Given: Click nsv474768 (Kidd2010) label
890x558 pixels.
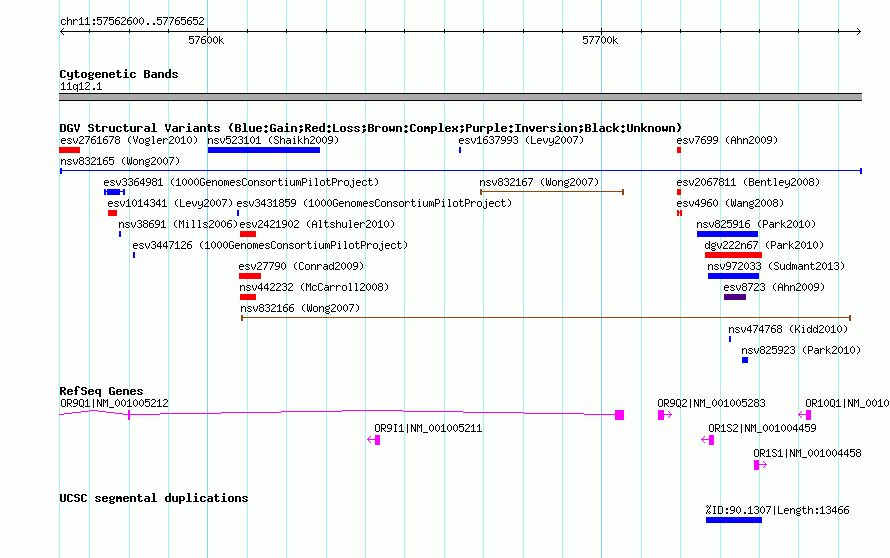Looking at the screenshot, I should click(x=788, y=329).
